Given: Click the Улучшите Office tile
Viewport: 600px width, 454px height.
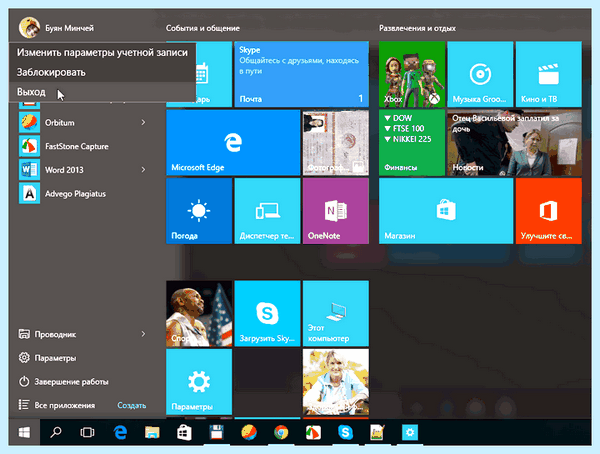Looking at the screenshot, I should (x=549, y=211).
